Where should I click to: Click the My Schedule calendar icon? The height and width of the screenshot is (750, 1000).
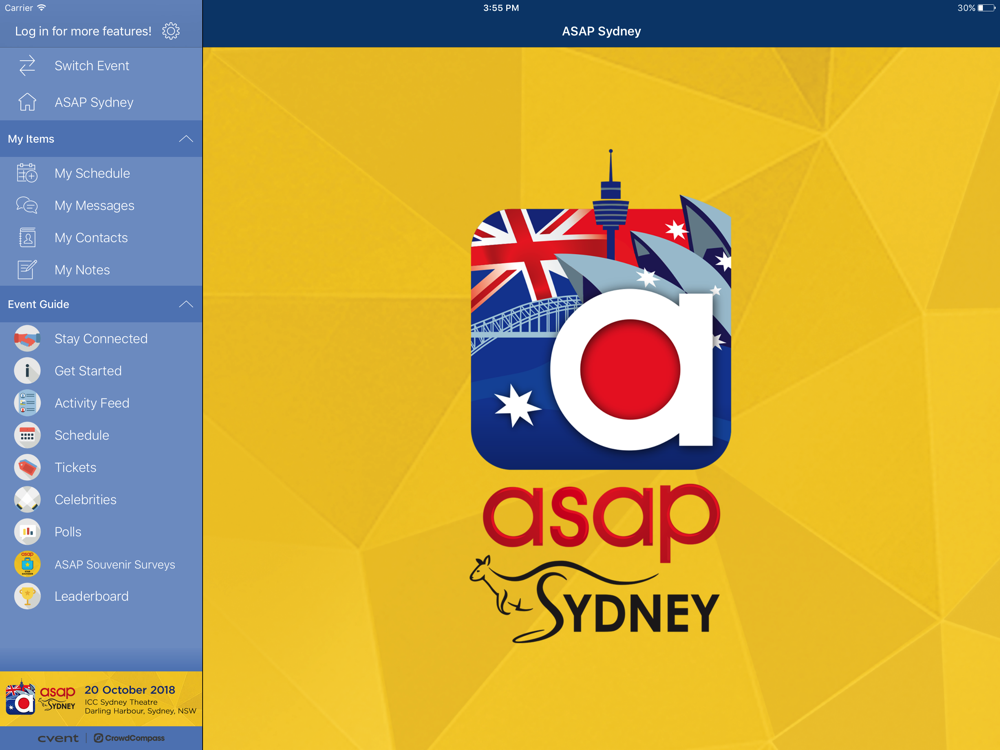point(27,173)
